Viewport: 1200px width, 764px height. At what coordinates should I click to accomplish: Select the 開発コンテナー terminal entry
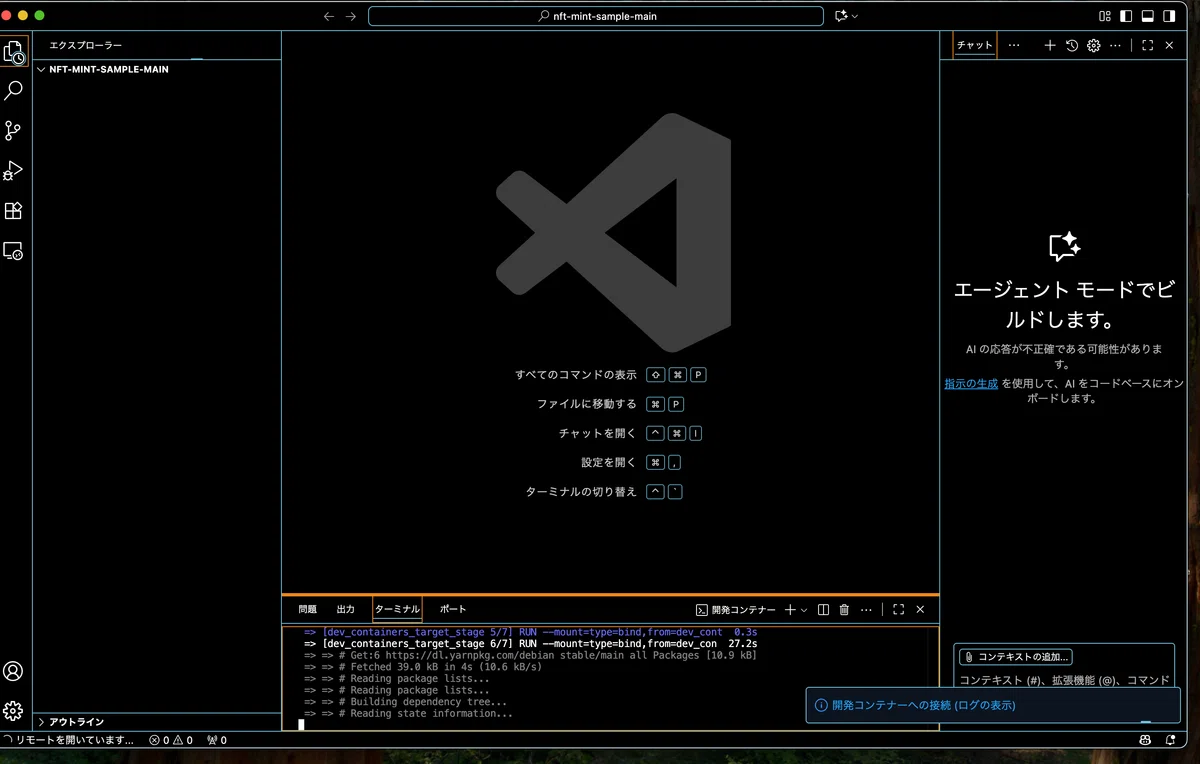[735, 609]
